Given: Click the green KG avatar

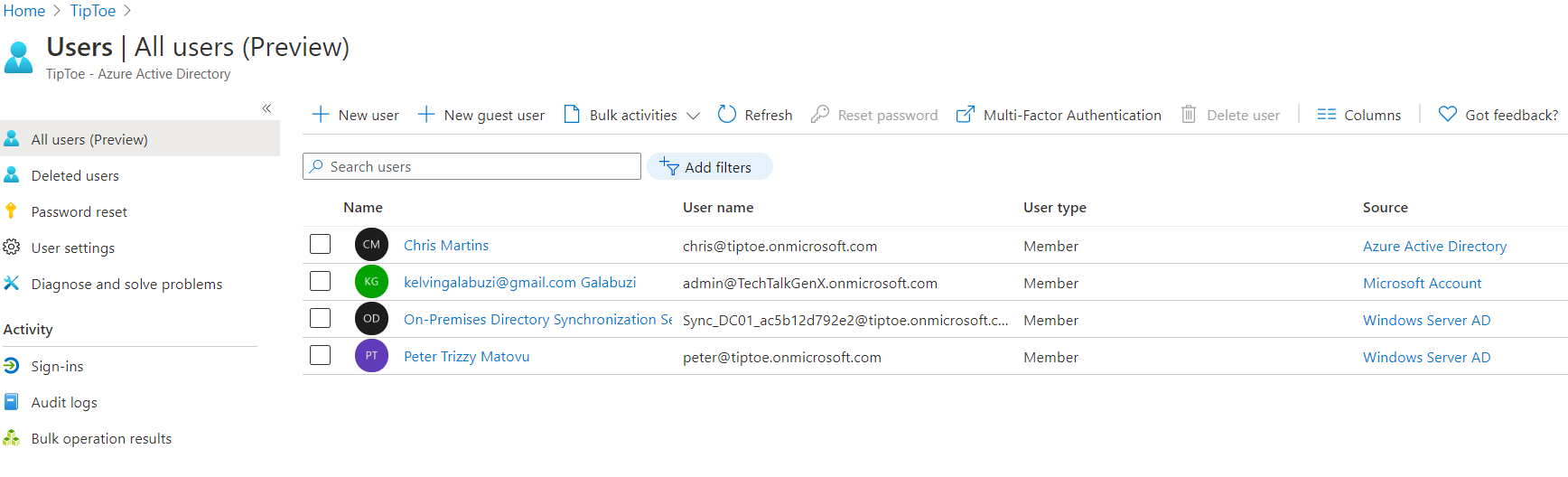Looking at the screenshot, I should 371,282.
